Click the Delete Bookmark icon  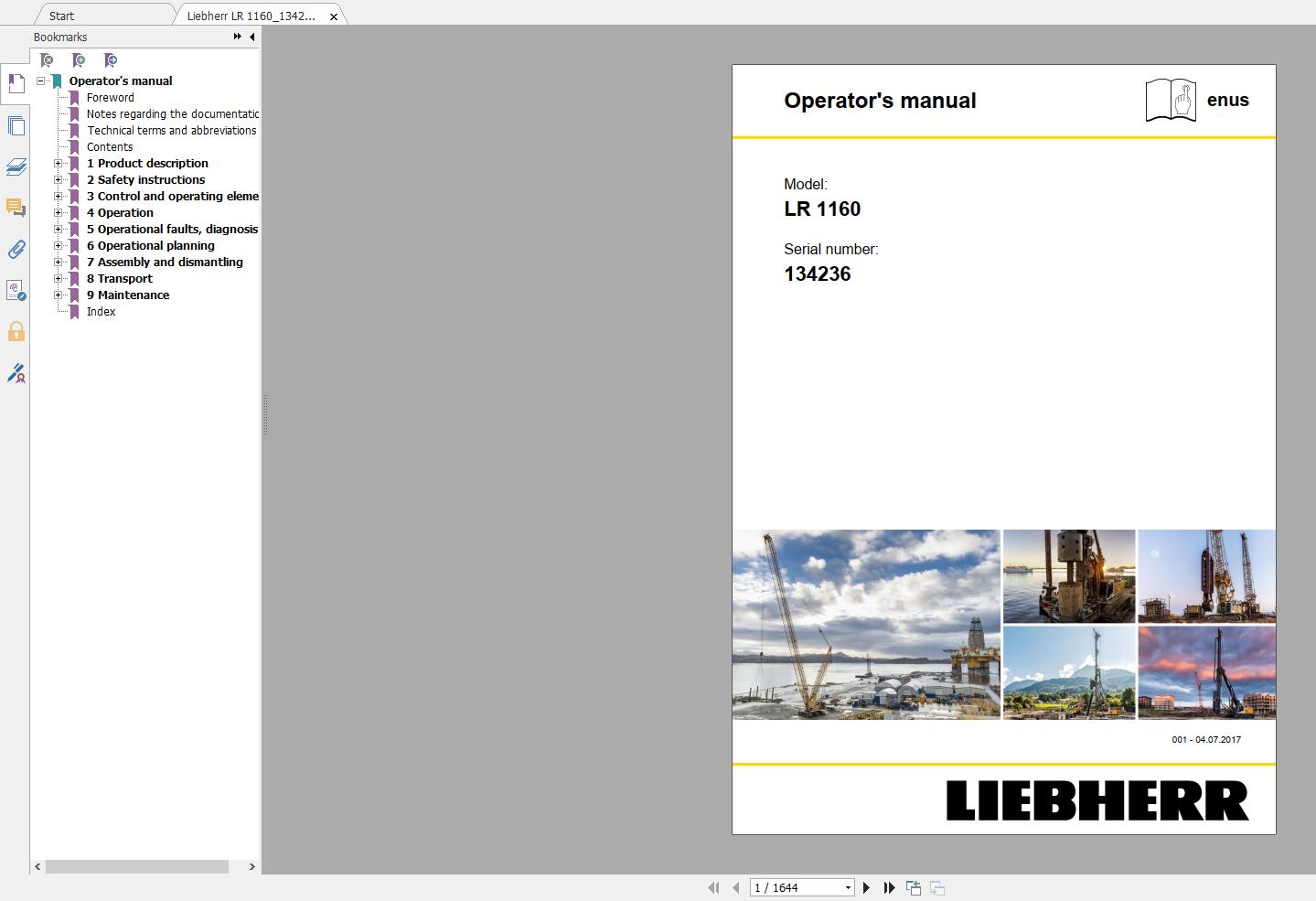click(46, 60)
